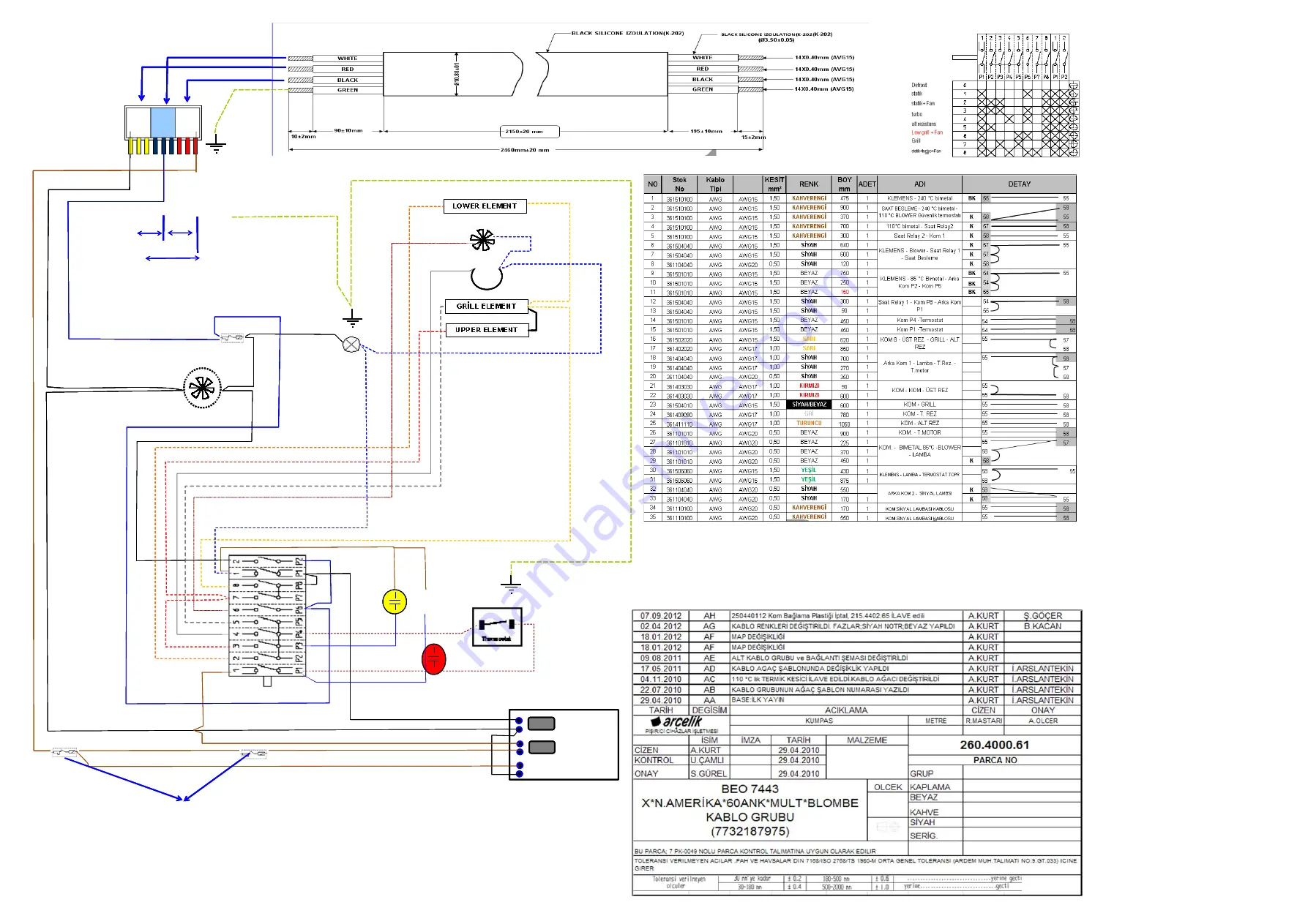Click the UPPER ELEMENT label box
Image resolution: width=1308 pixels, height=924 pixels.
(486, 330)
